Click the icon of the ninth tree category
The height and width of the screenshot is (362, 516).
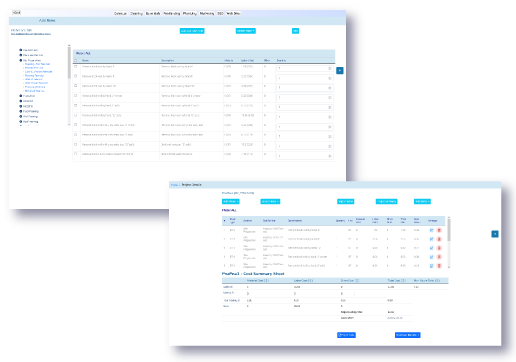click(x=21, y=122)
